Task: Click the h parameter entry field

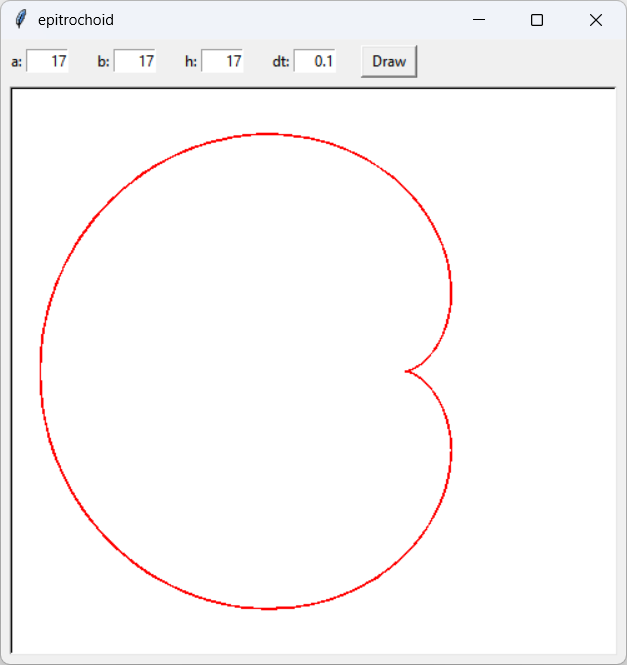Action: [x=222, y=61]
